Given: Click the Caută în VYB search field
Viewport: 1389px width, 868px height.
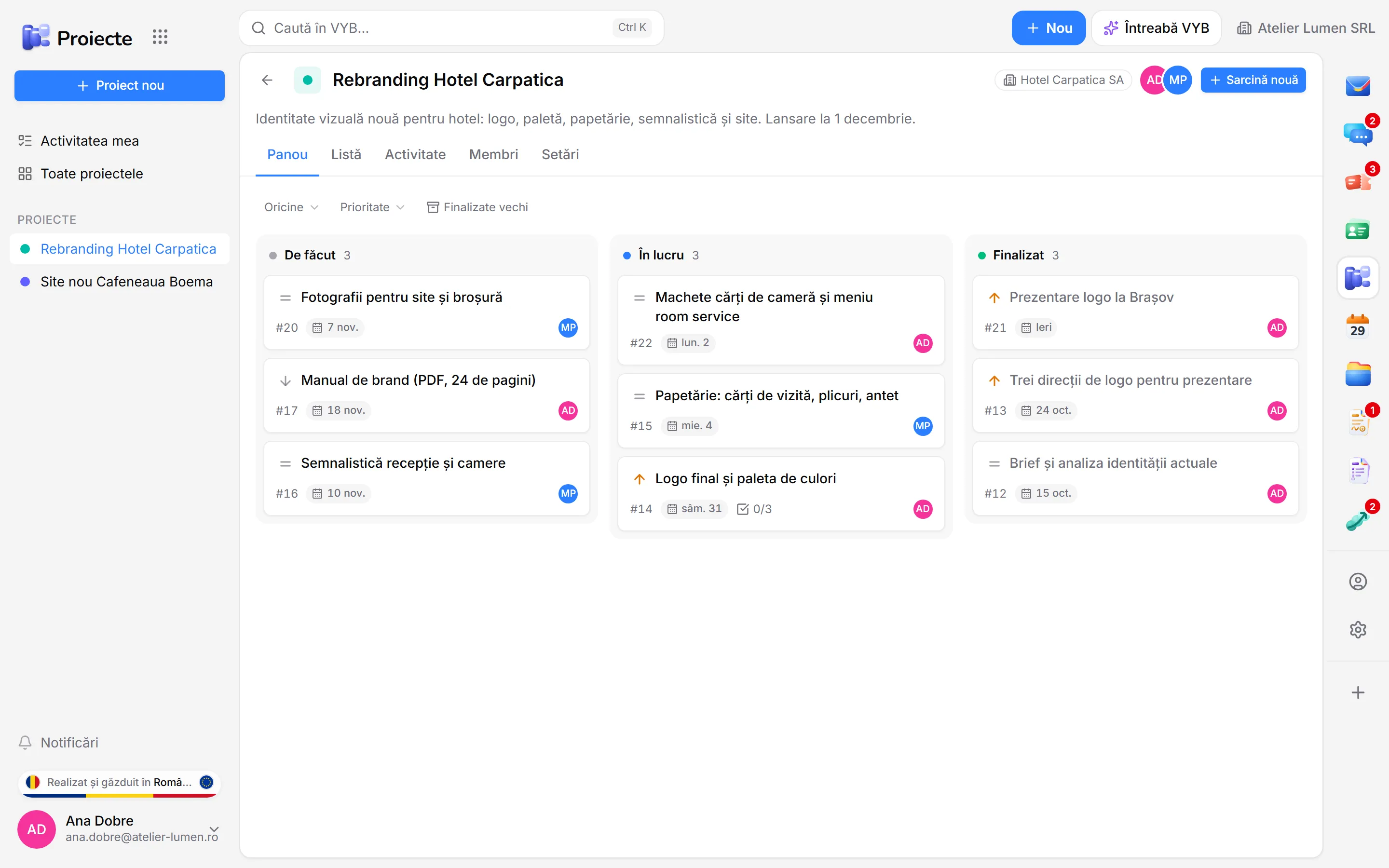Looking at the screenshot, I should point(451,27).
